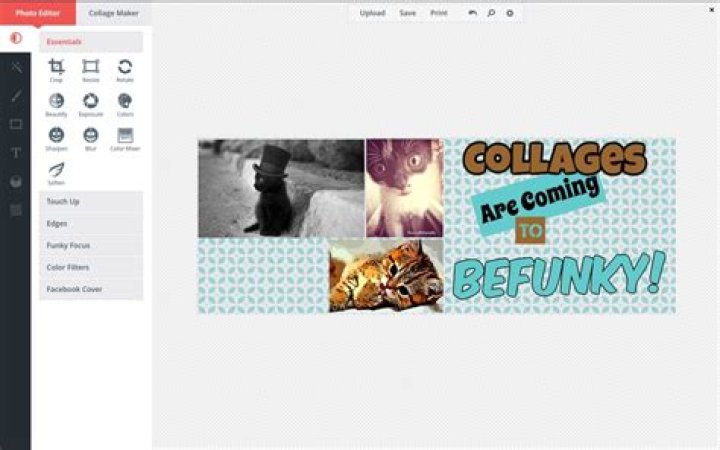Open the Colors adjustment tool
Screen dimensions: 720x450
click(125, 105)
